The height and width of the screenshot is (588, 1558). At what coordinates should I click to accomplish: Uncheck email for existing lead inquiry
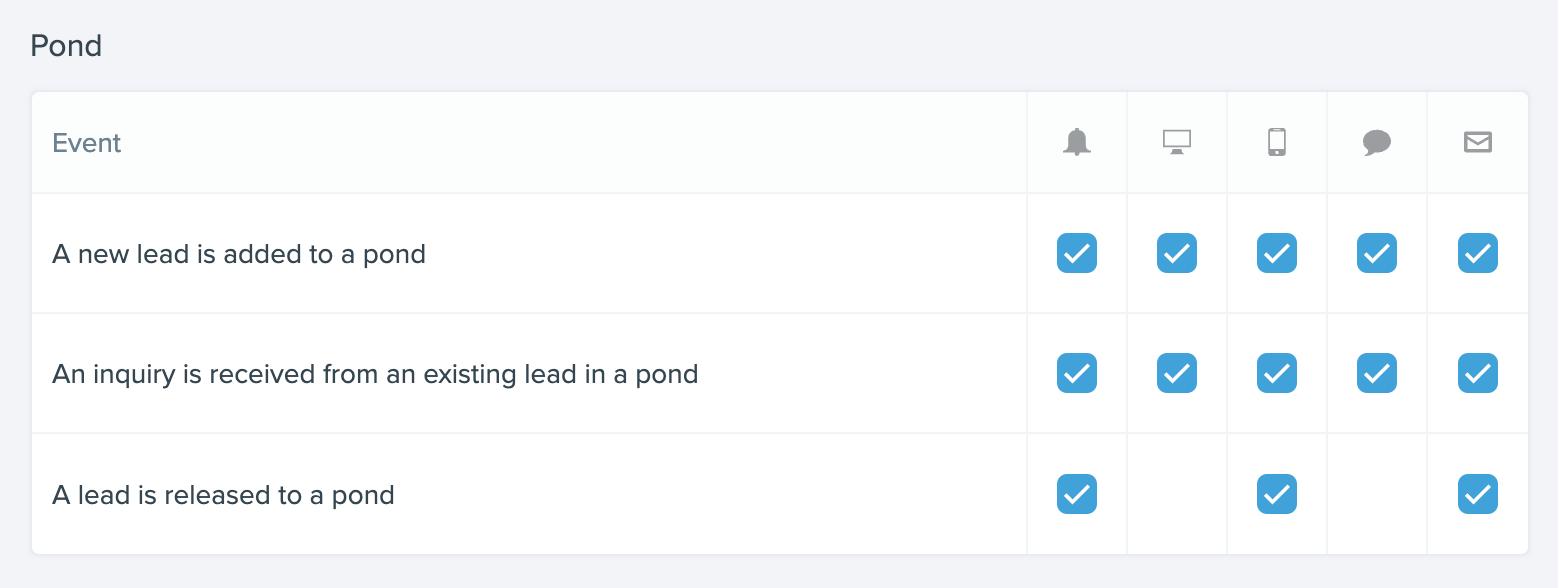tap(1478, 373)
